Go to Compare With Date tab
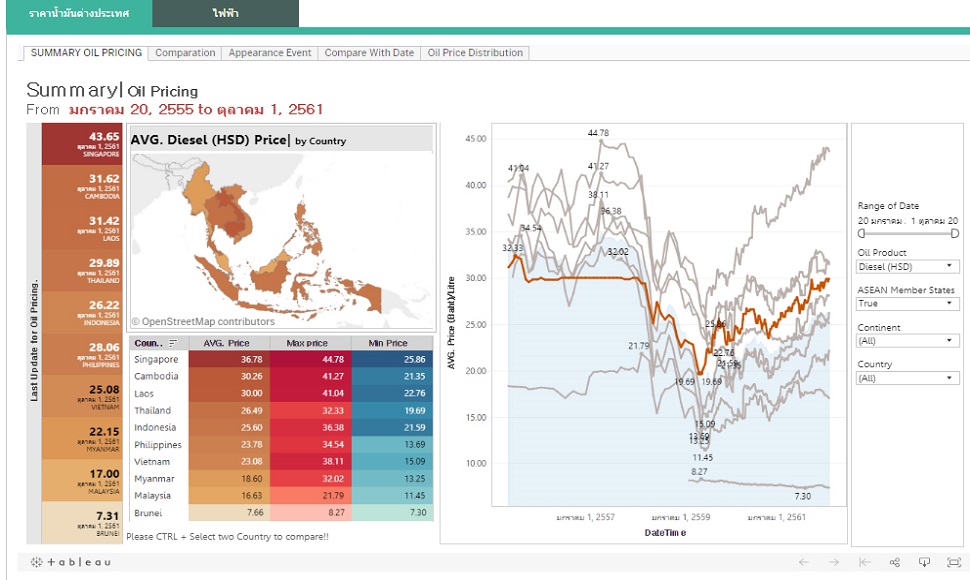This screenshot has height=580, width=970. [369, 53]
